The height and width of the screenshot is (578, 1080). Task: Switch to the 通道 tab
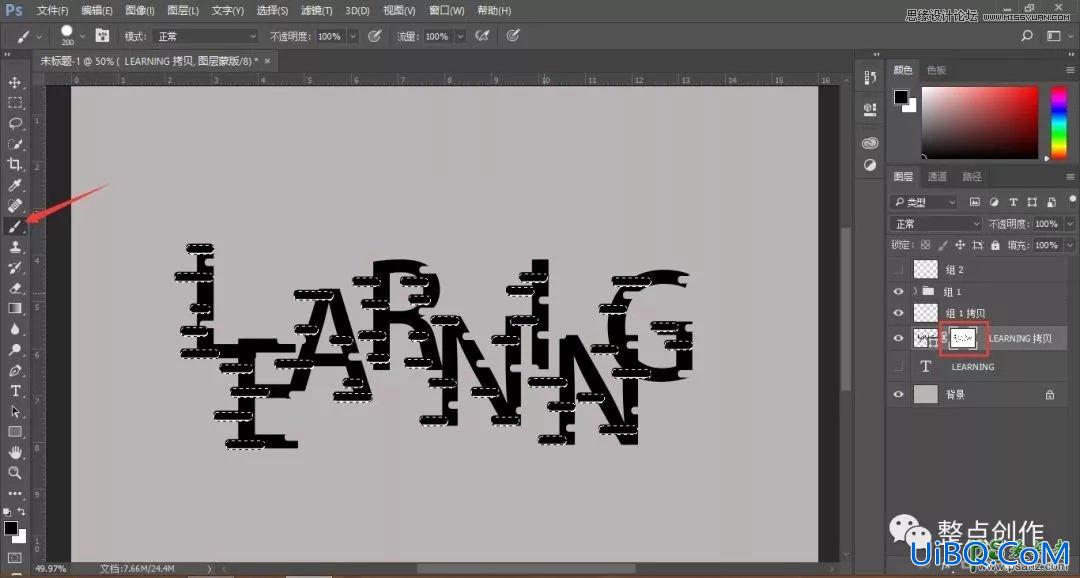click(937, 177)
